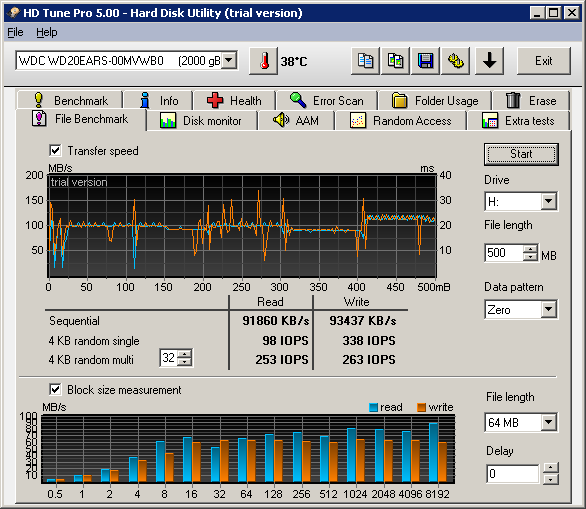This screenshot has height=509, width=586.
Task: Click the Delay input field
Action: pyautogui.click(x=513, y=473)
